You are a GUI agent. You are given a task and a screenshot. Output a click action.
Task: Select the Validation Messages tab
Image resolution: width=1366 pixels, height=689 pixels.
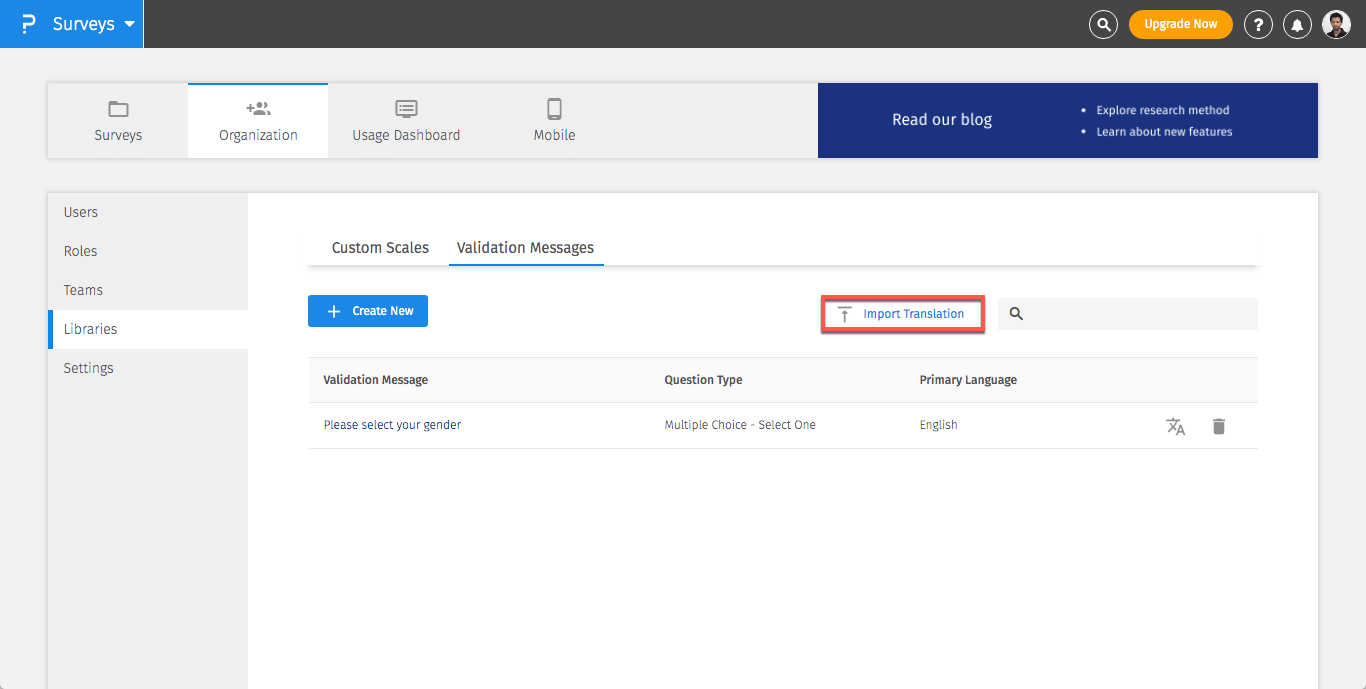[x=525, y=248]
